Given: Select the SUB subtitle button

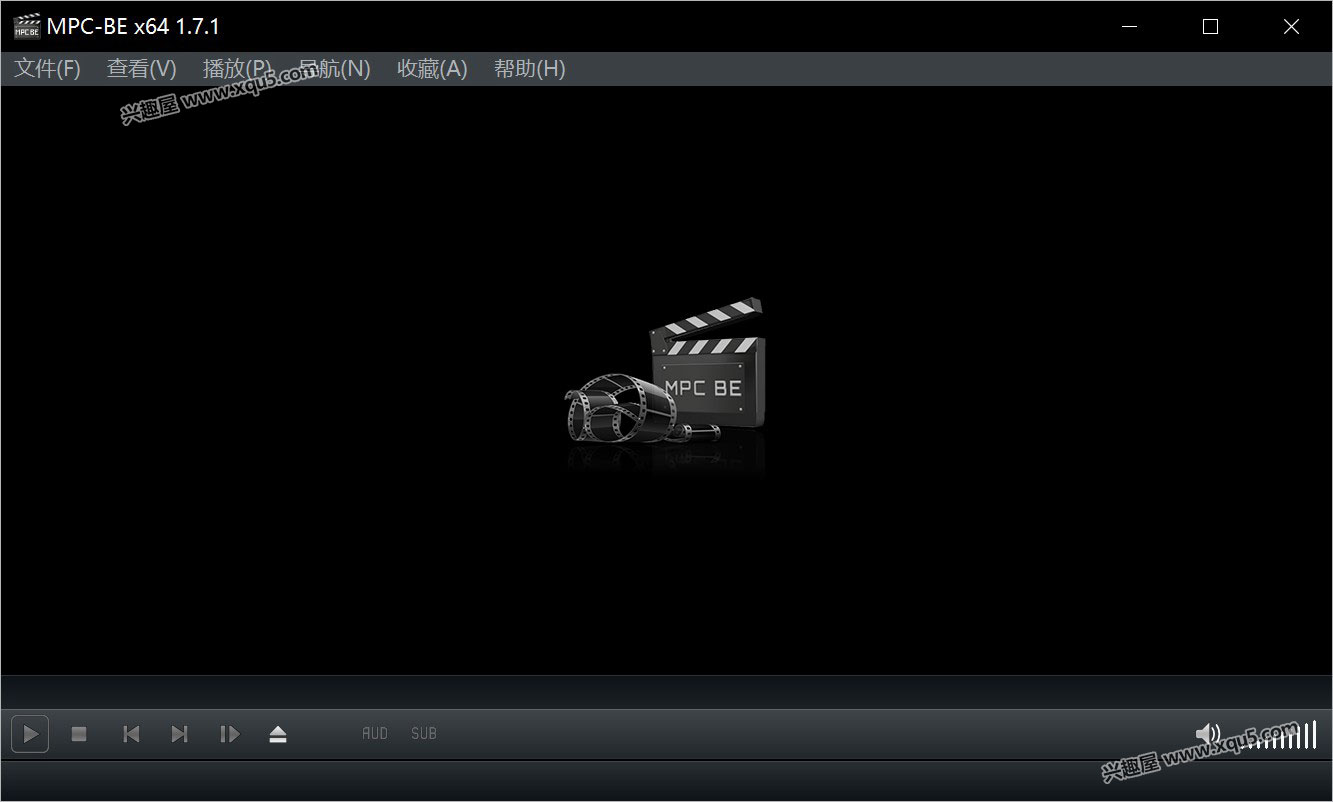Looking at the screenshot, I should point(424,734).
